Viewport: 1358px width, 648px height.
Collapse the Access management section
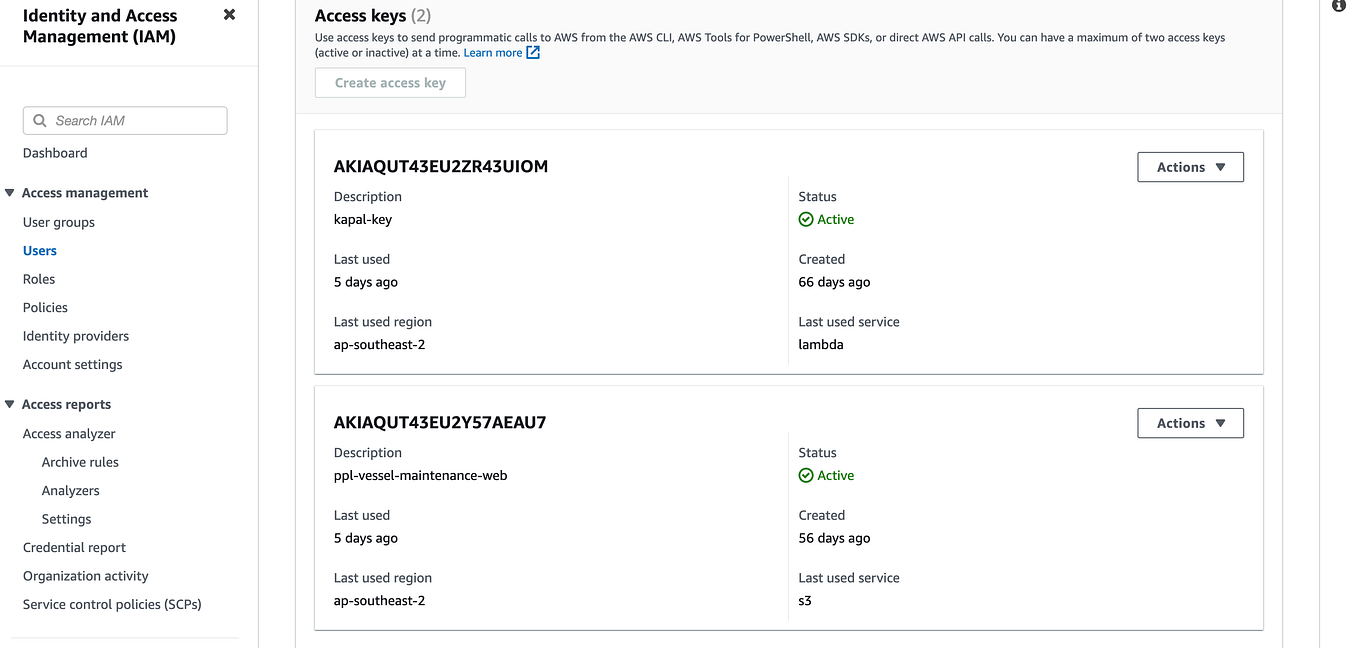10,193
